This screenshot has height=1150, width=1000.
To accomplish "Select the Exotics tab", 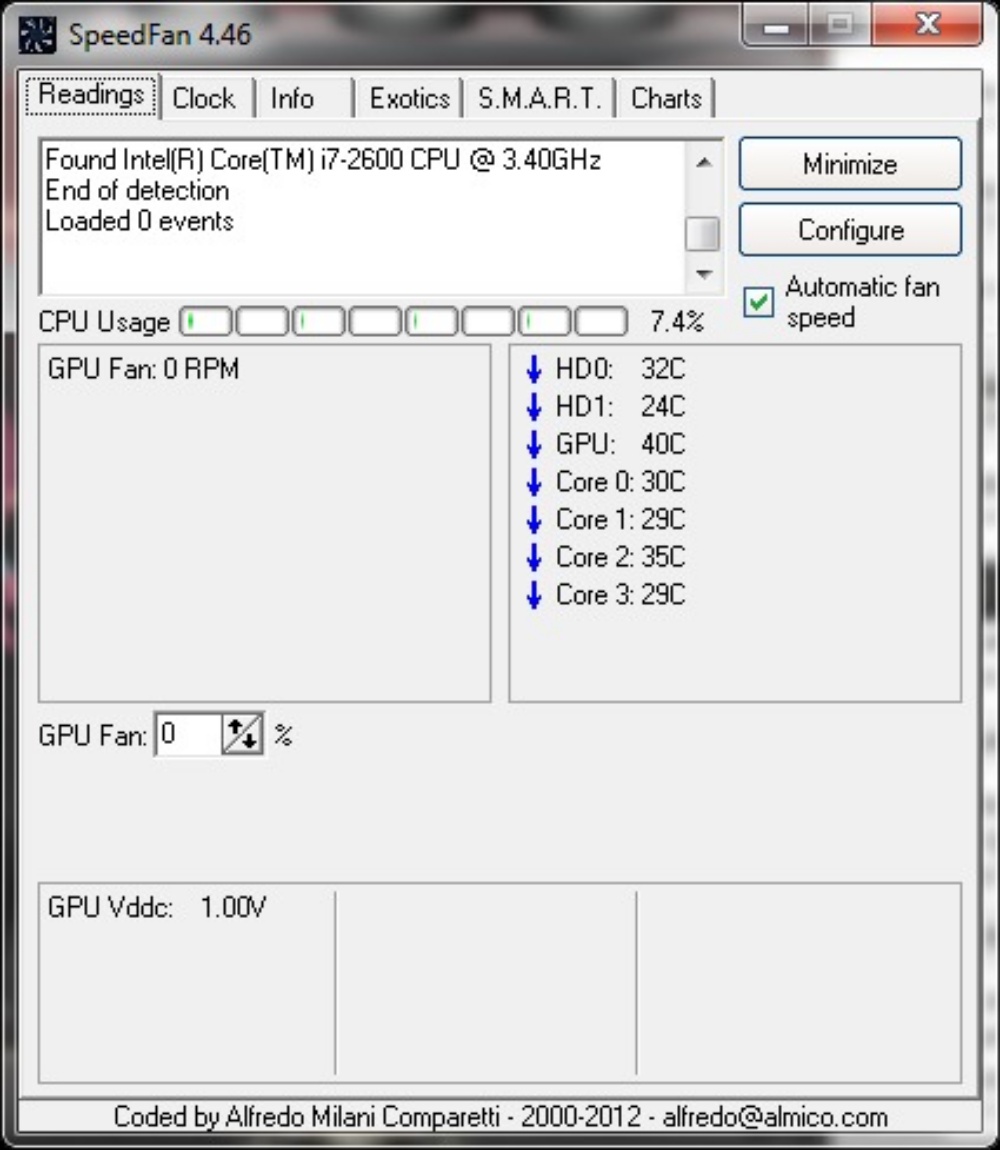I will [x=409, y=99].
